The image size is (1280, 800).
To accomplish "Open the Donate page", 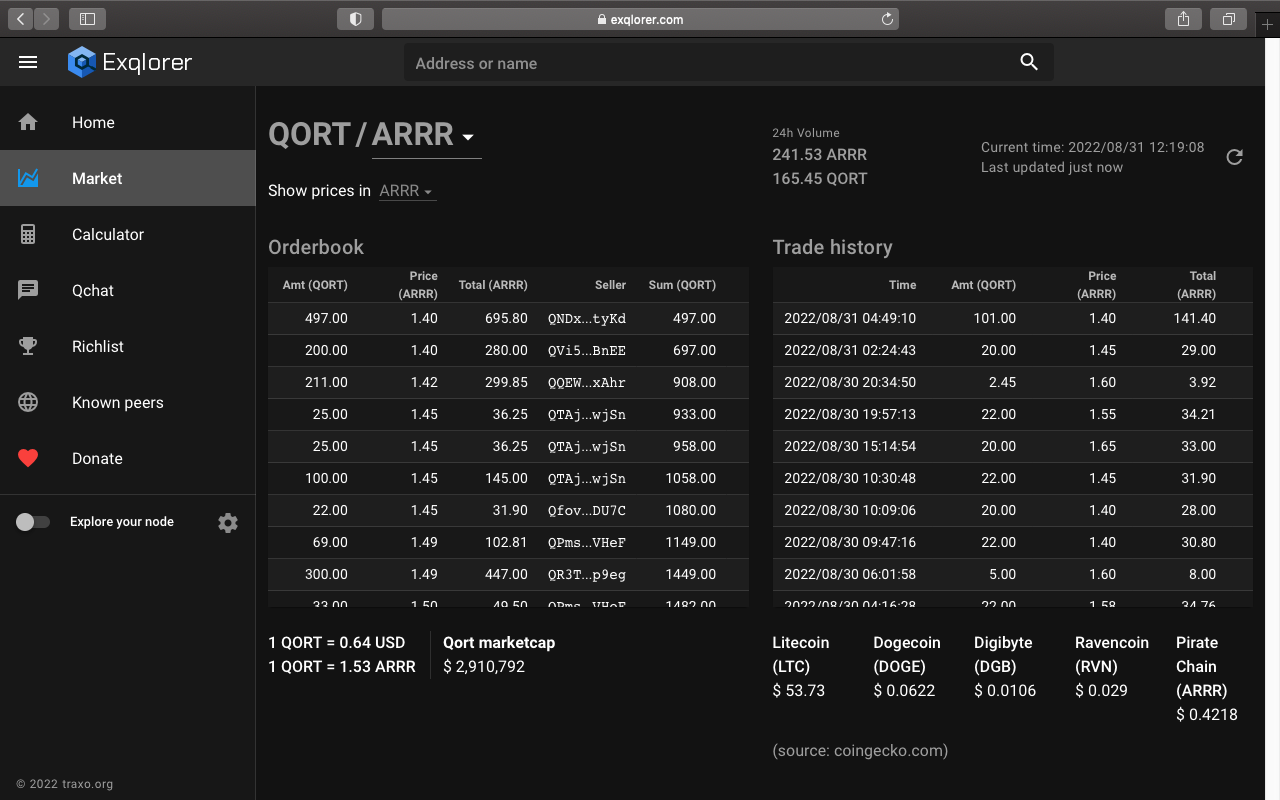I will (x=128, y=458).
